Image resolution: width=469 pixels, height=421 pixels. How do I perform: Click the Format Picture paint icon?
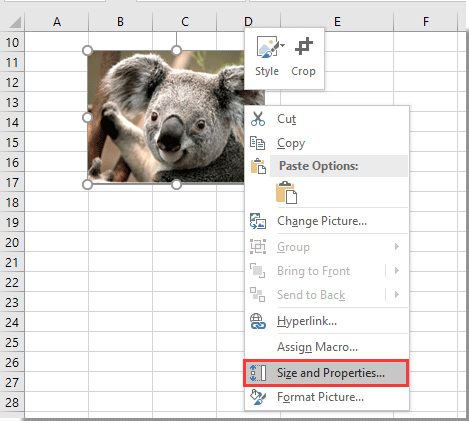pos(258,397)
